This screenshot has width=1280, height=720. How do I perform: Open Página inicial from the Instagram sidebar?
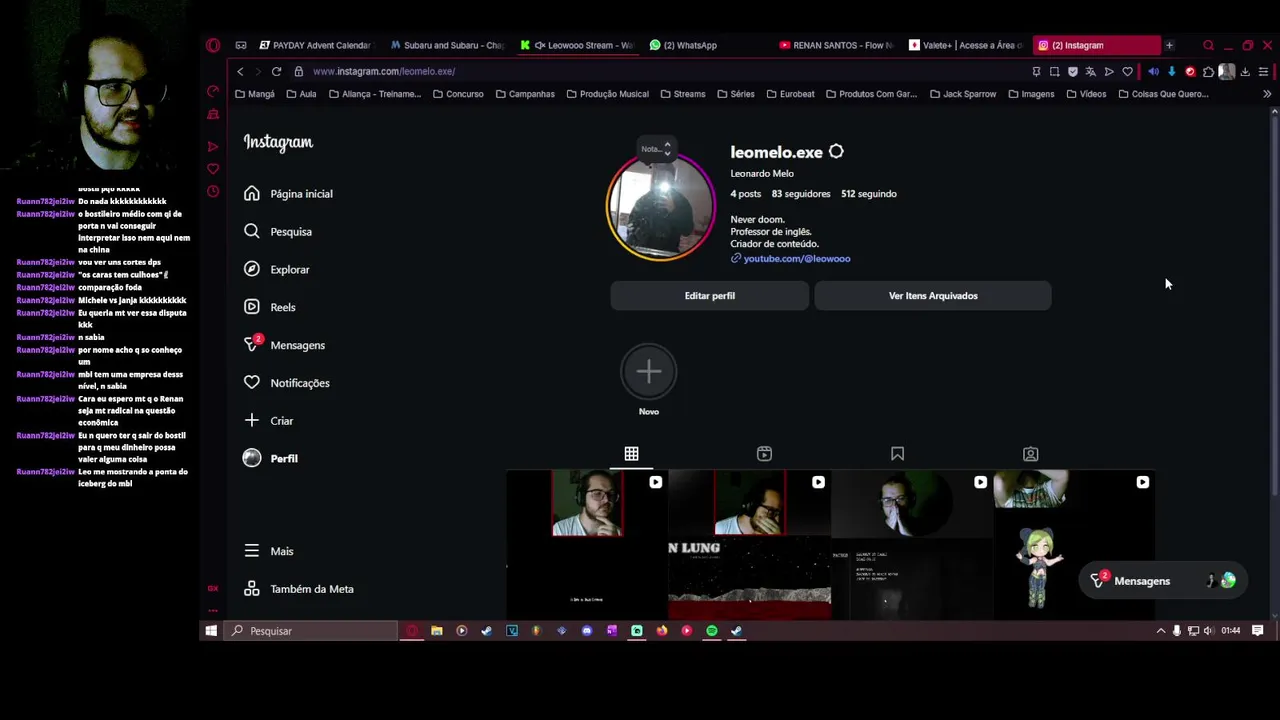288,194
